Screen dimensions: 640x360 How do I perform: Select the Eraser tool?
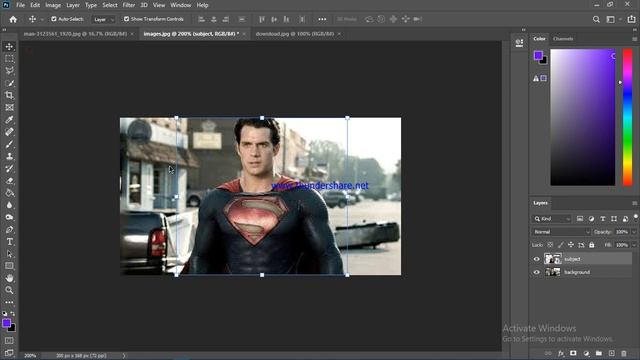coord(9,180)
